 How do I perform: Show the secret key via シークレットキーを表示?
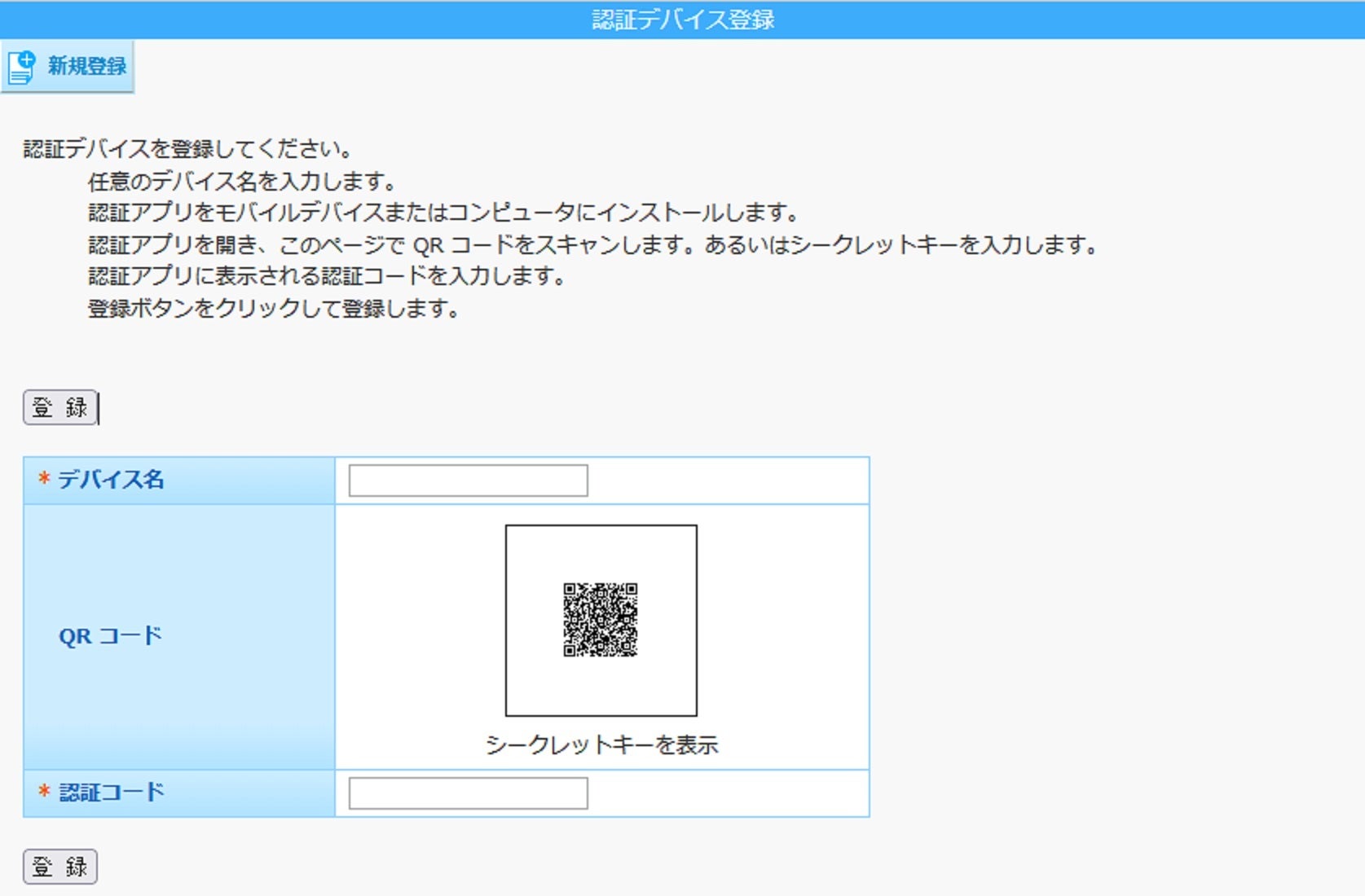click(601, 744)
